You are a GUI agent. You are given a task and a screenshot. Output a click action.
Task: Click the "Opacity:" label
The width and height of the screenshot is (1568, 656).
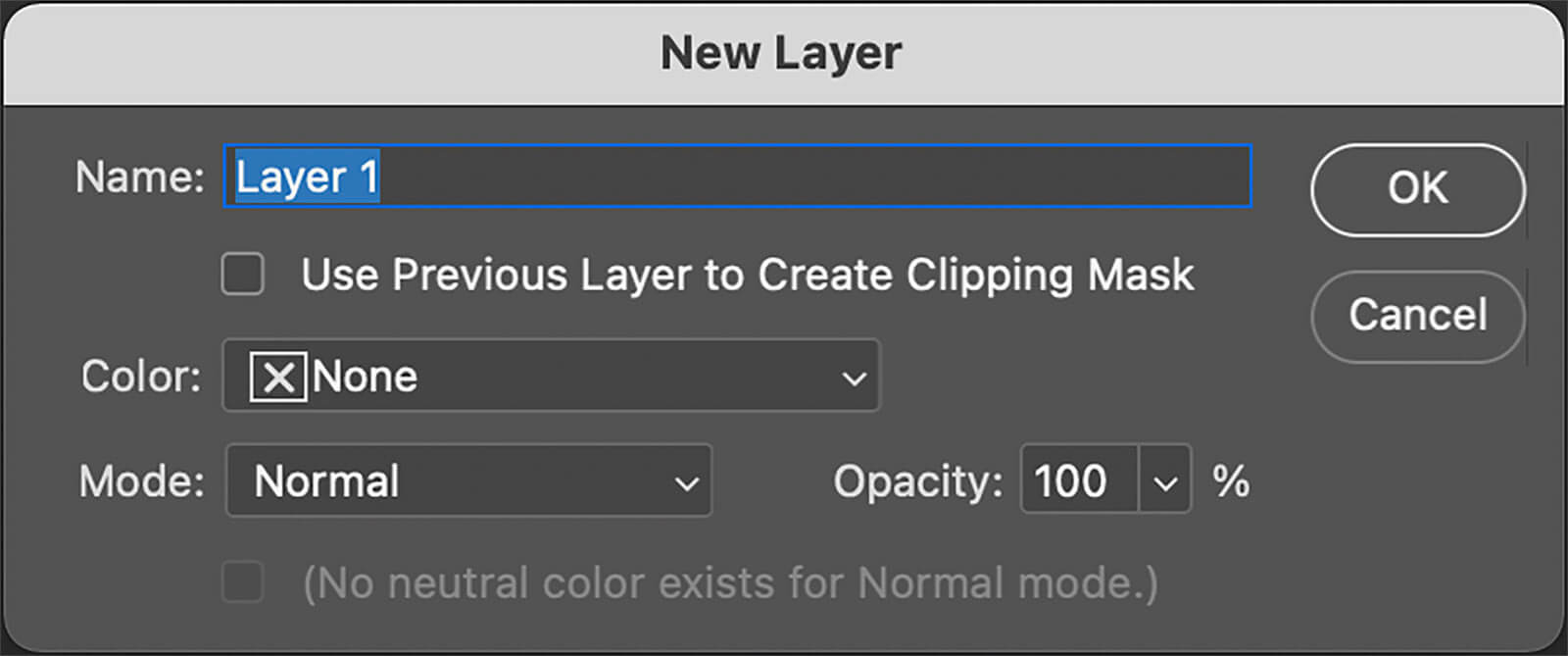(917, 481)
